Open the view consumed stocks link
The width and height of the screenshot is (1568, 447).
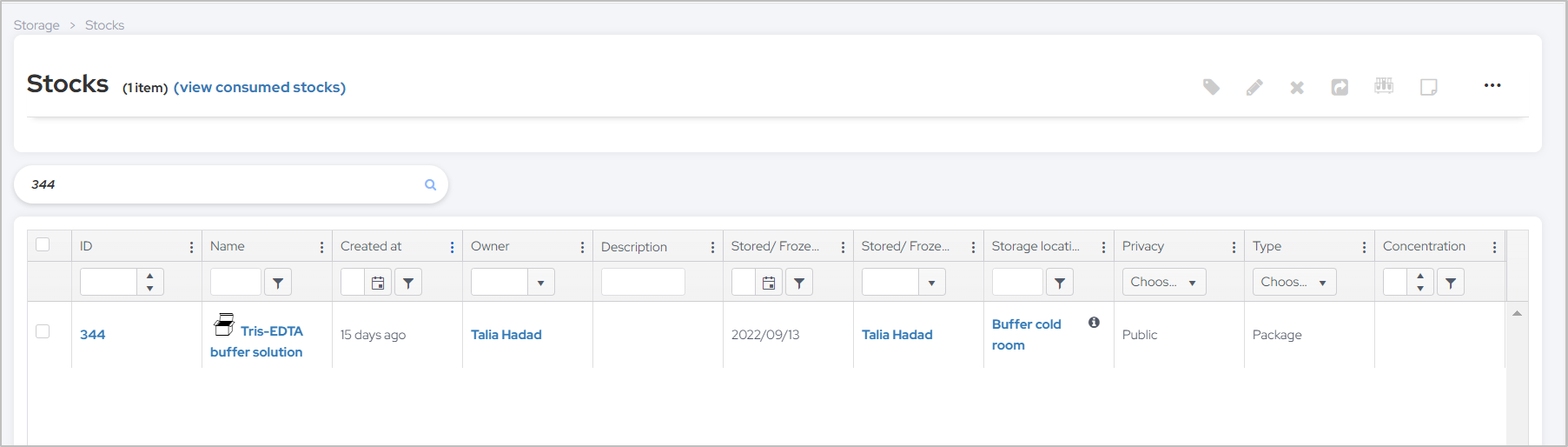pos(260,87)
